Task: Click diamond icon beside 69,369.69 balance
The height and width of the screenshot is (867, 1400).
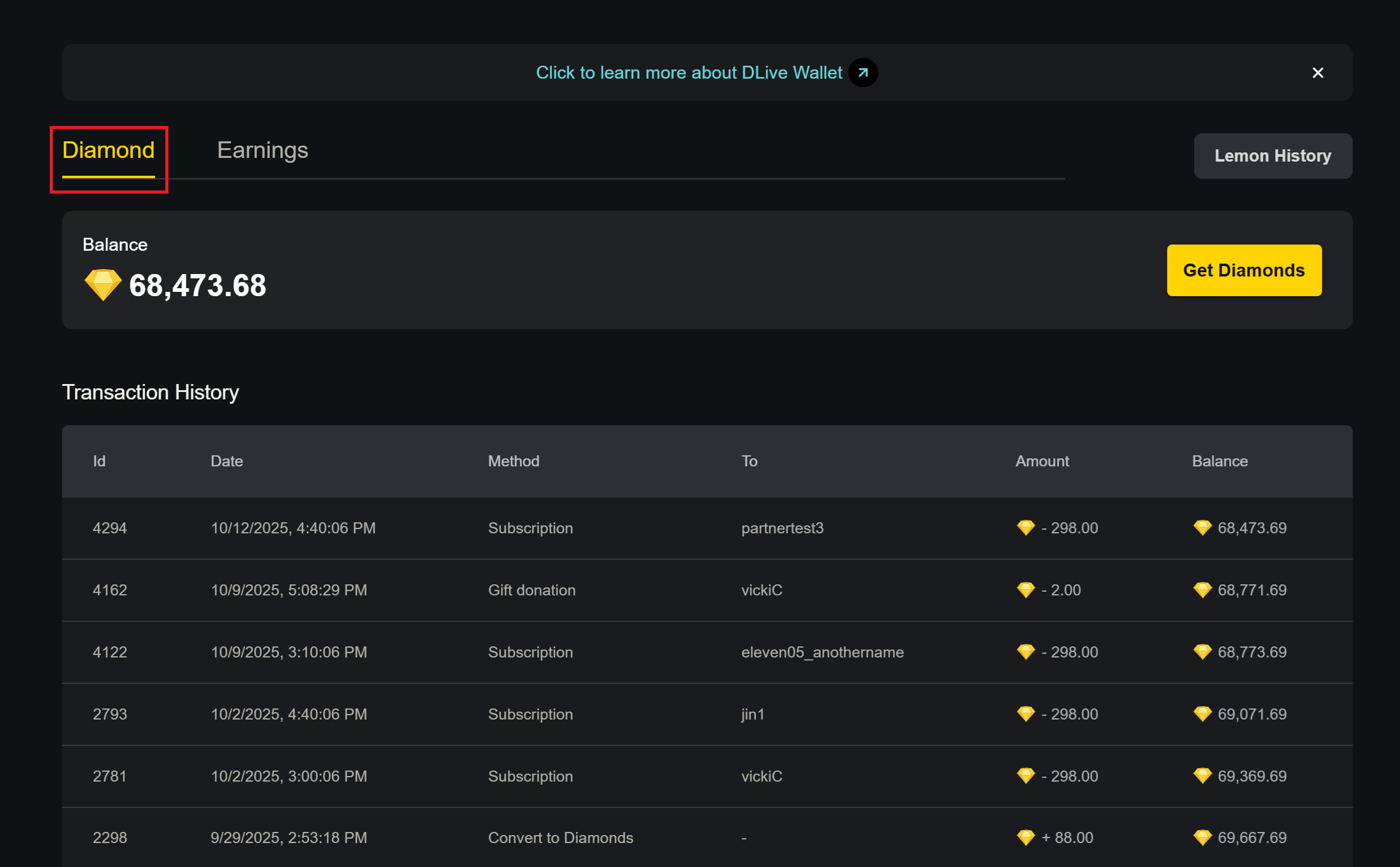Action: 1202,776
